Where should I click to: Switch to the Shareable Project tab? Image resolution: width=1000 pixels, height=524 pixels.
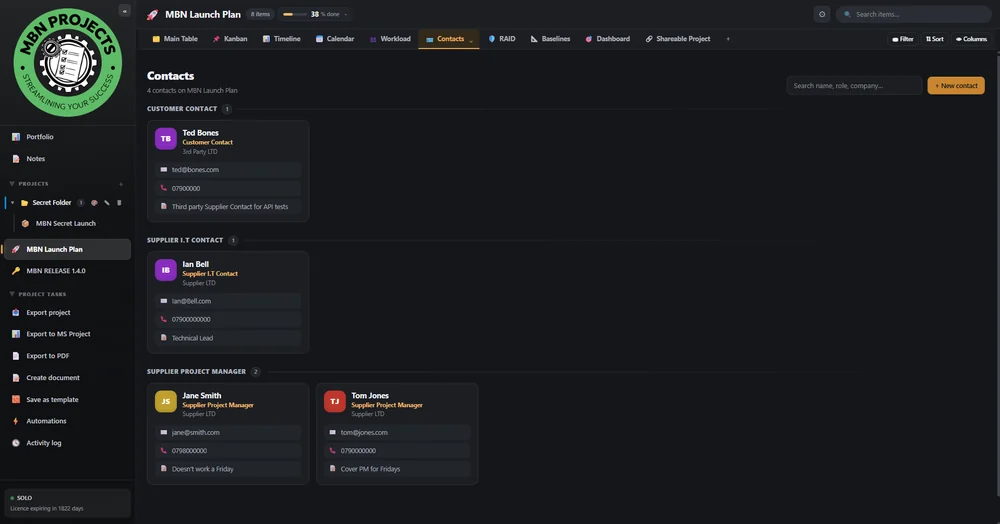tap(677, 39)
